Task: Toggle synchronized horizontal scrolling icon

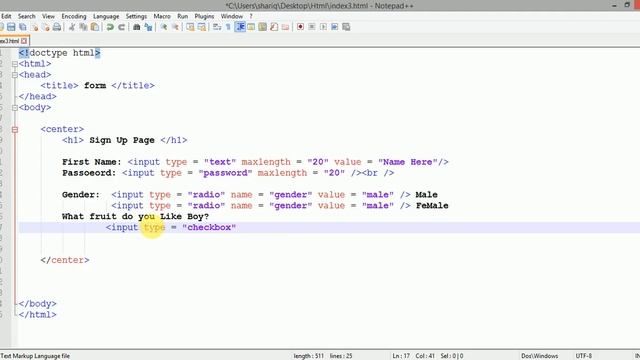Action: click(202, 27)
